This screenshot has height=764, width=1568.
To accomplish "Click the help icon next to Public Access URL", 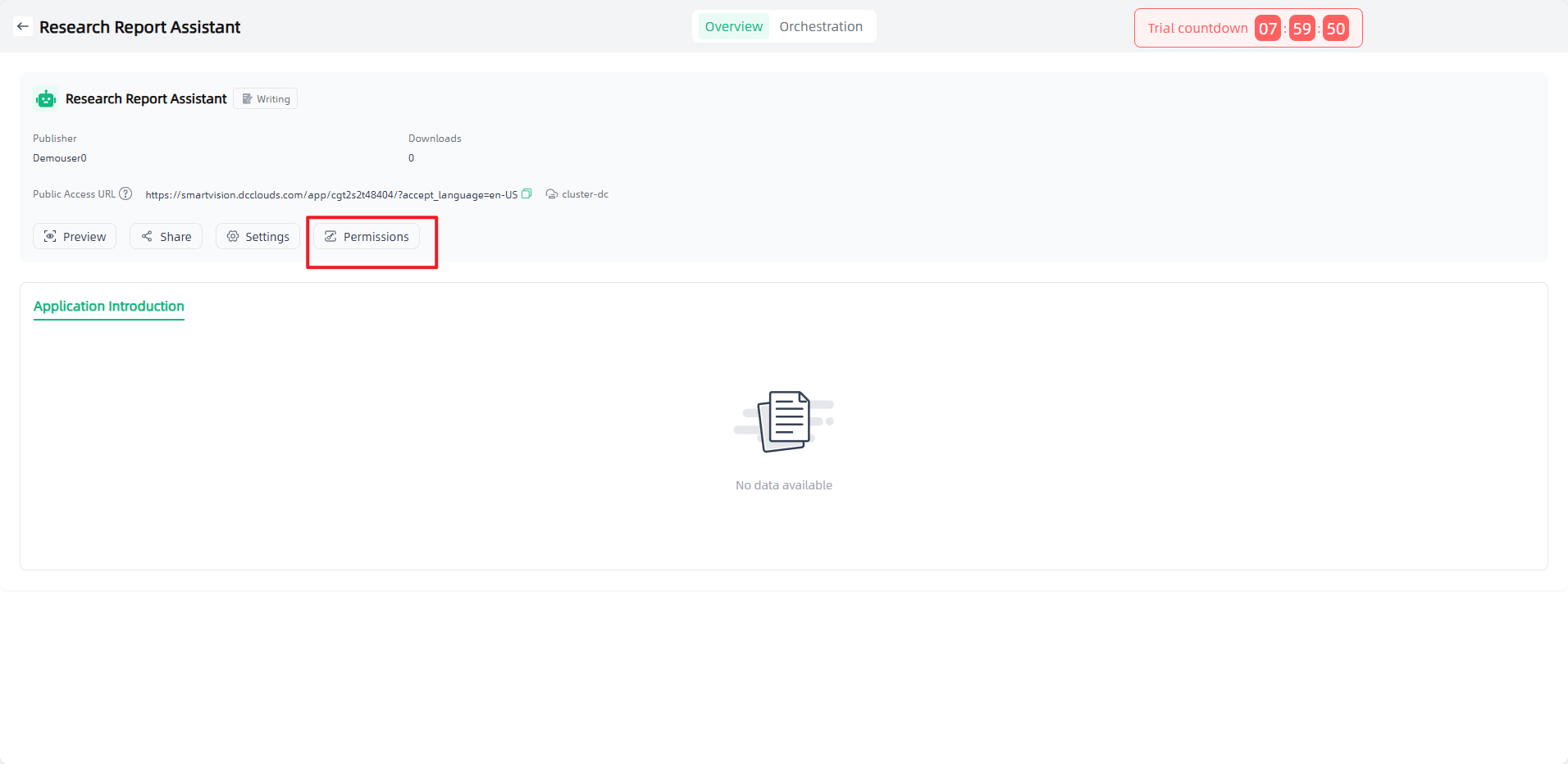I will click(125, 194).
